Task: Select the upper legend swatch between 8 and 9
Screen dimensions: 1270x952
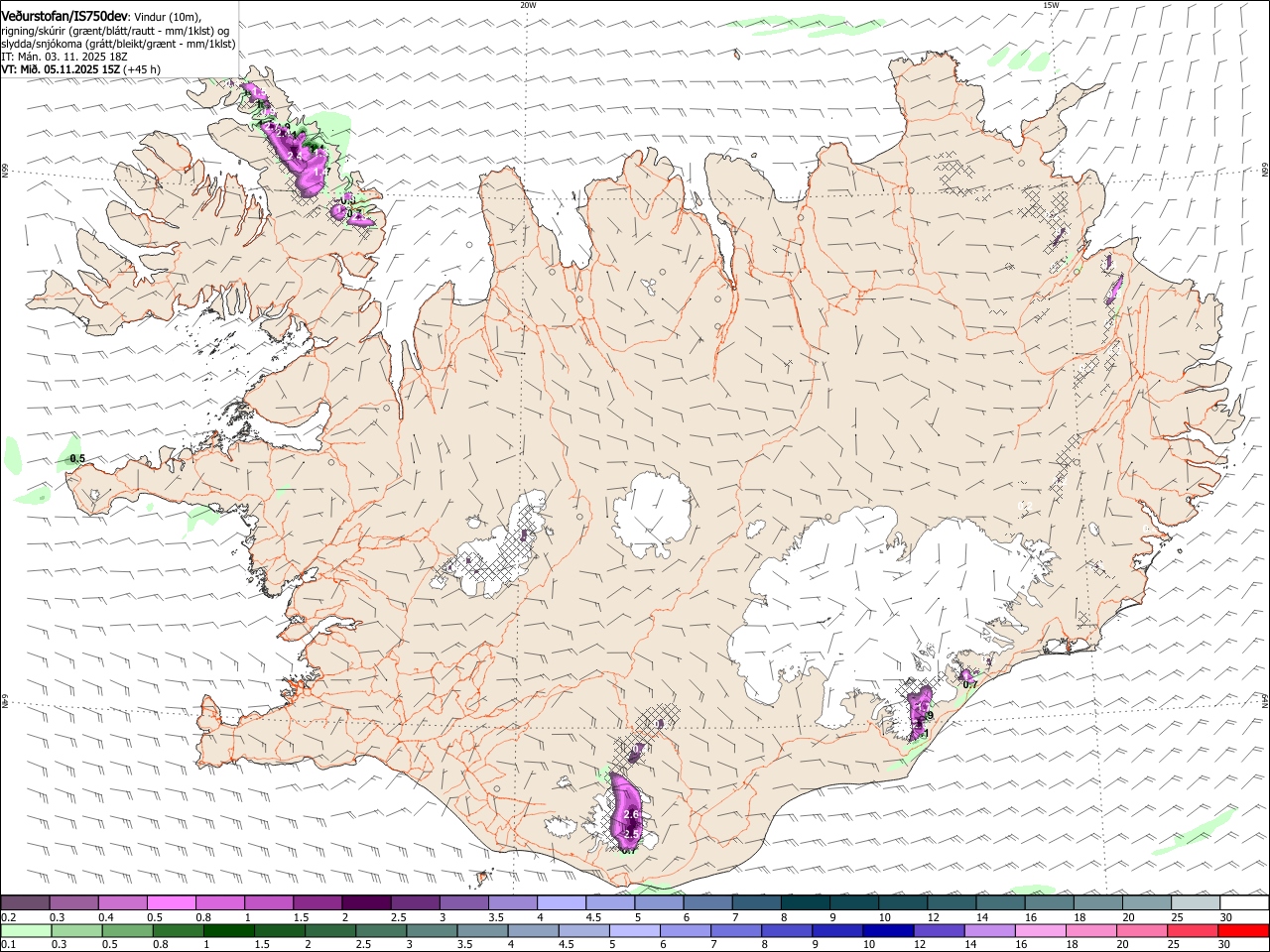Action: click(805, 902)
